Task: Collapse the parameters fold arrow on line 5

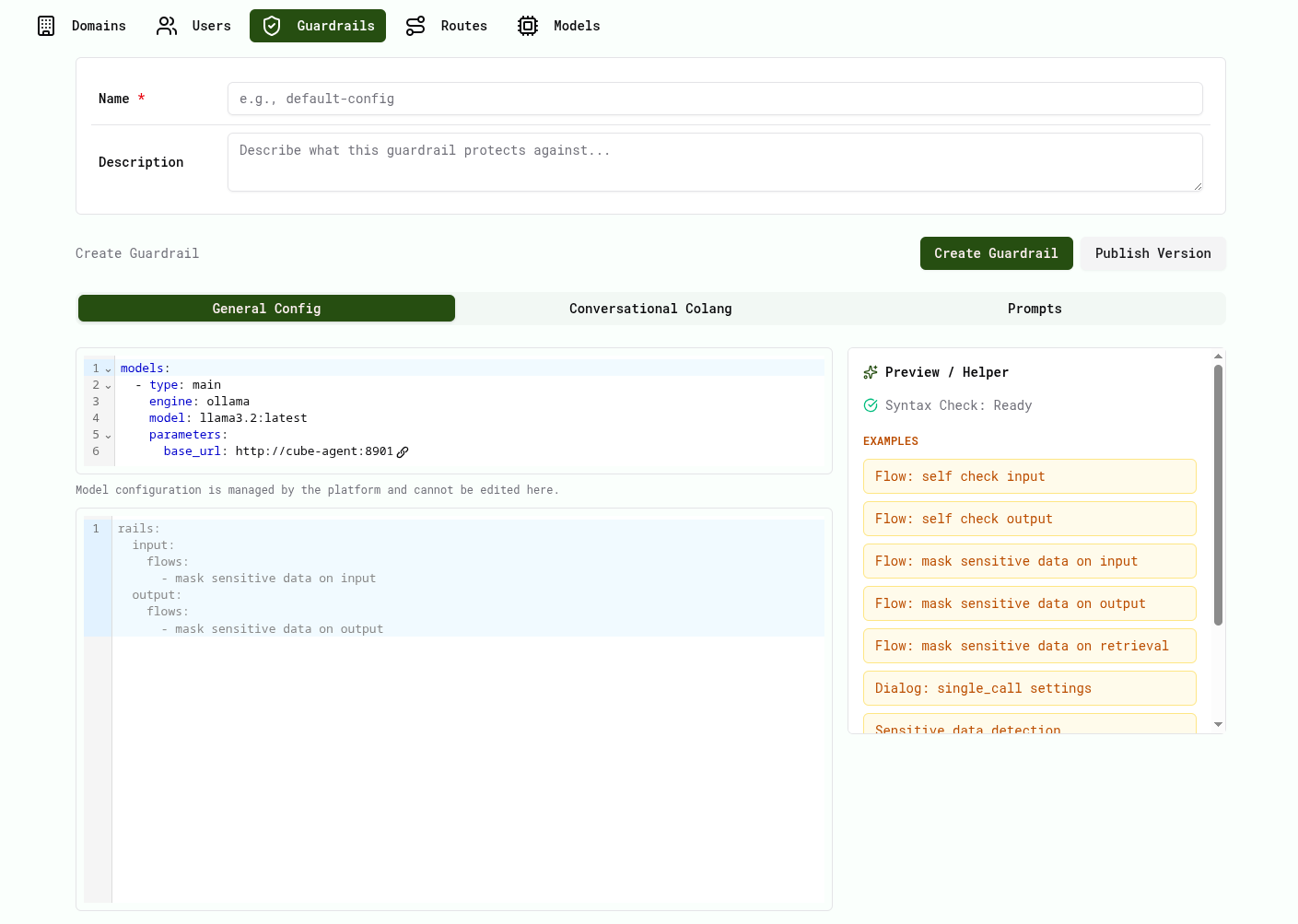Action: tap(108, 436)
